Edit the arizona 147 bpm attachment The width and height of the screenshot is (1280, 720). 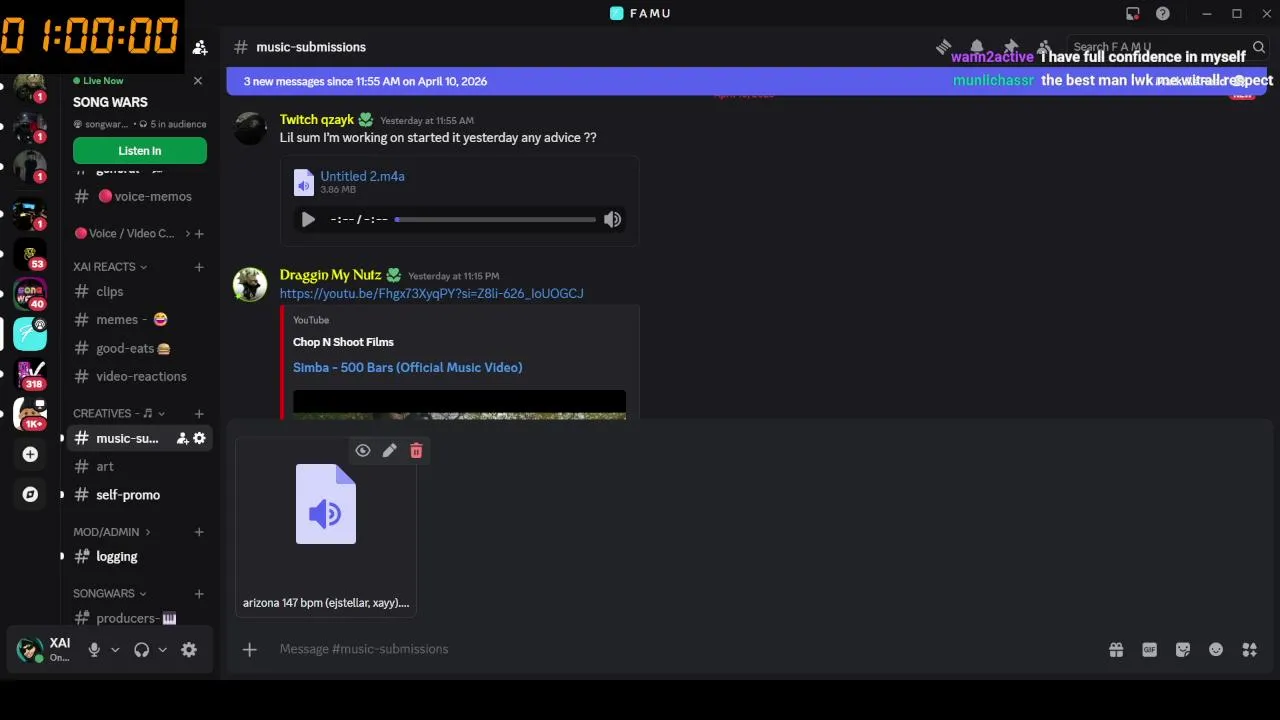pyautogui.click(x=389, y=451)
